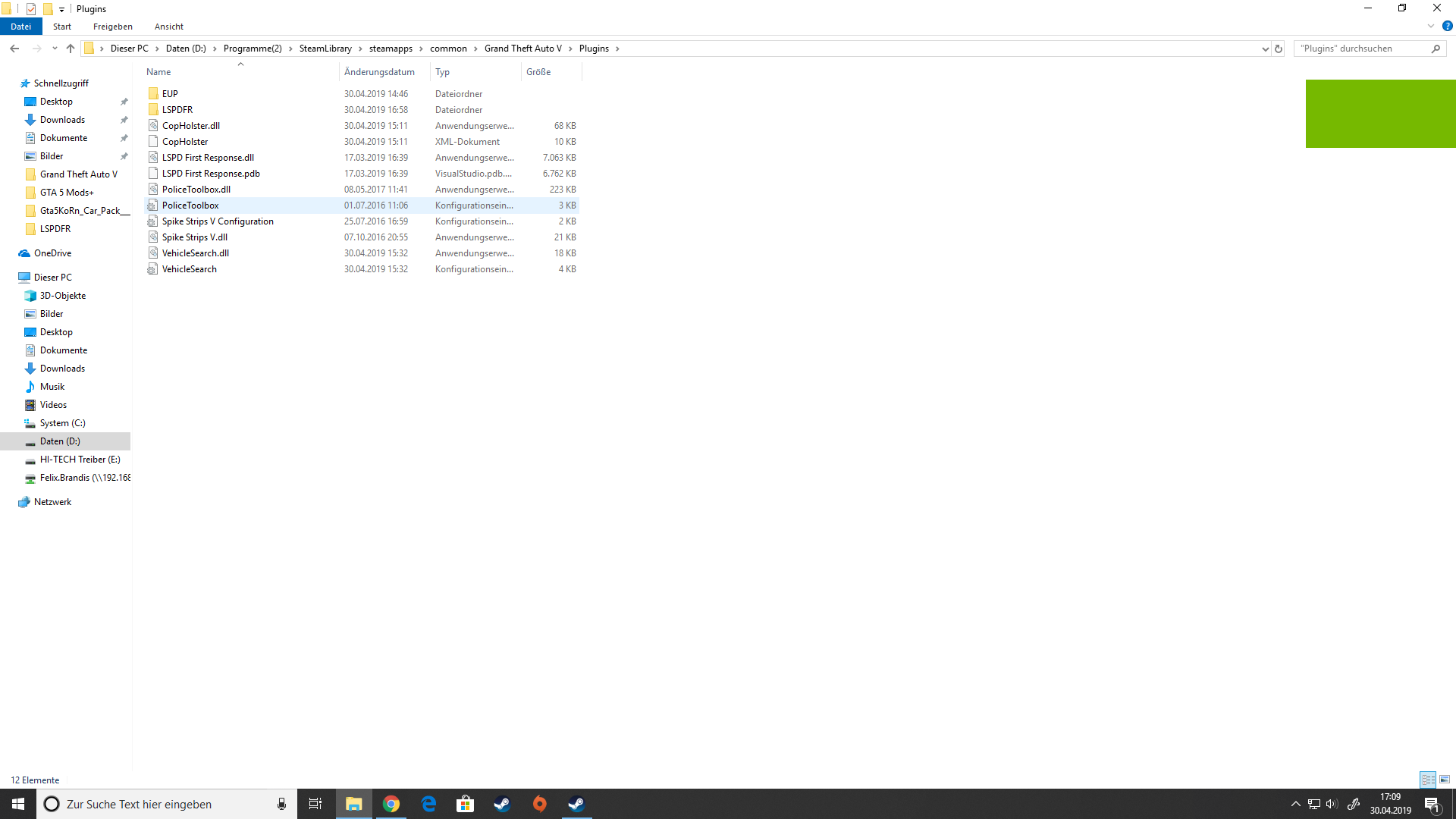Click the microphone icon in the search box

(281, 804)
